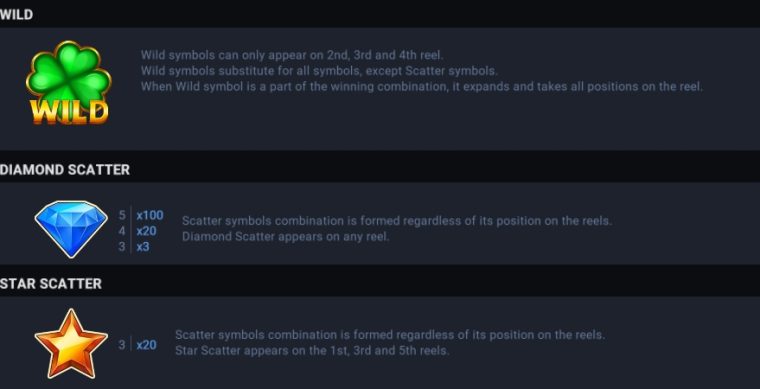Click 'Star Scatter appears on the 1st' text
Image resolution: width=760 pixels, height=389 pixels.
click(x=312, y=350)
